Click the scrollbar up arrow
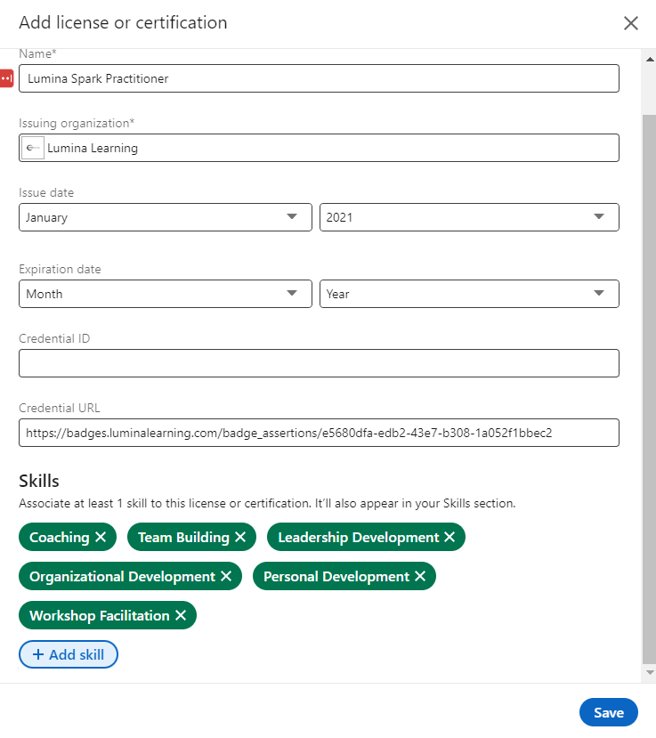 pyautogui.click(x=649, y=59)
